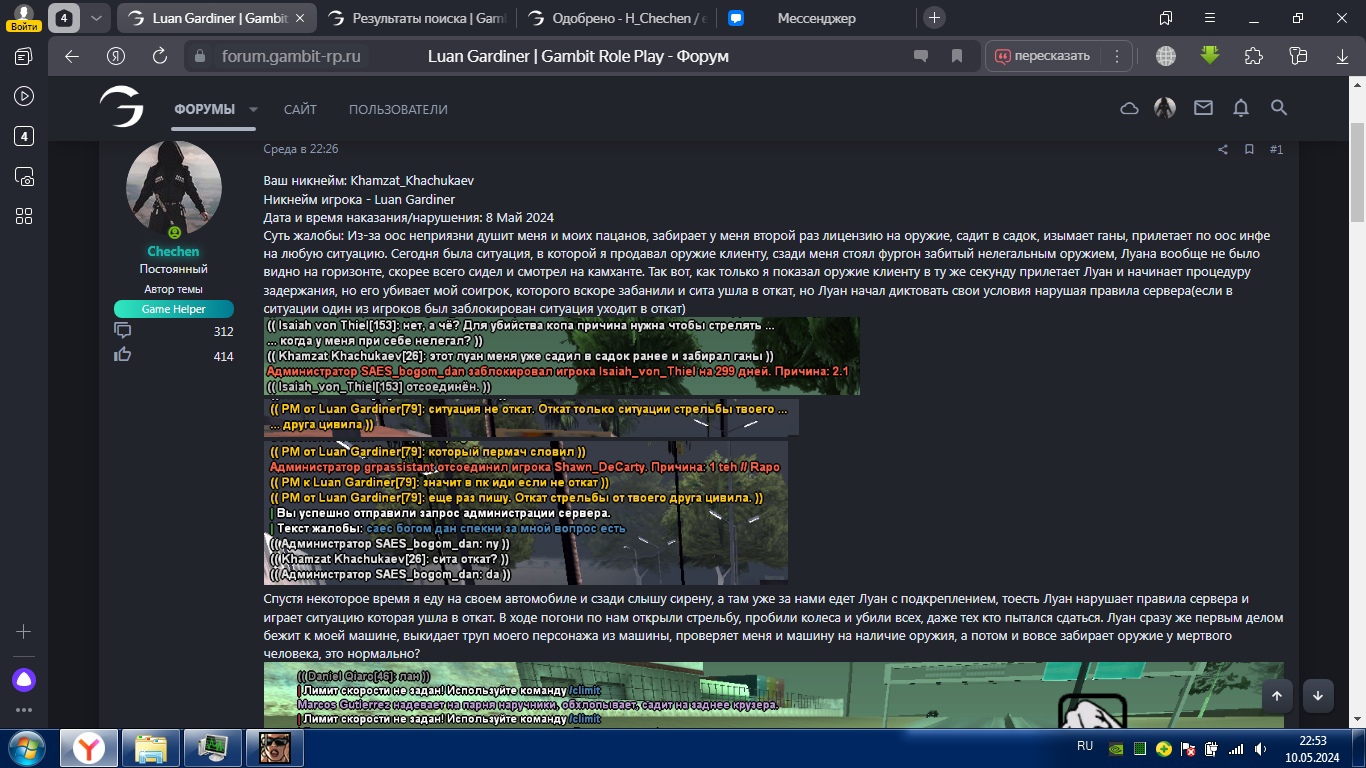Screen dimensions: 1366x768
Task: Click the Chechen author avatar image
Action: [x=173, y=189]
